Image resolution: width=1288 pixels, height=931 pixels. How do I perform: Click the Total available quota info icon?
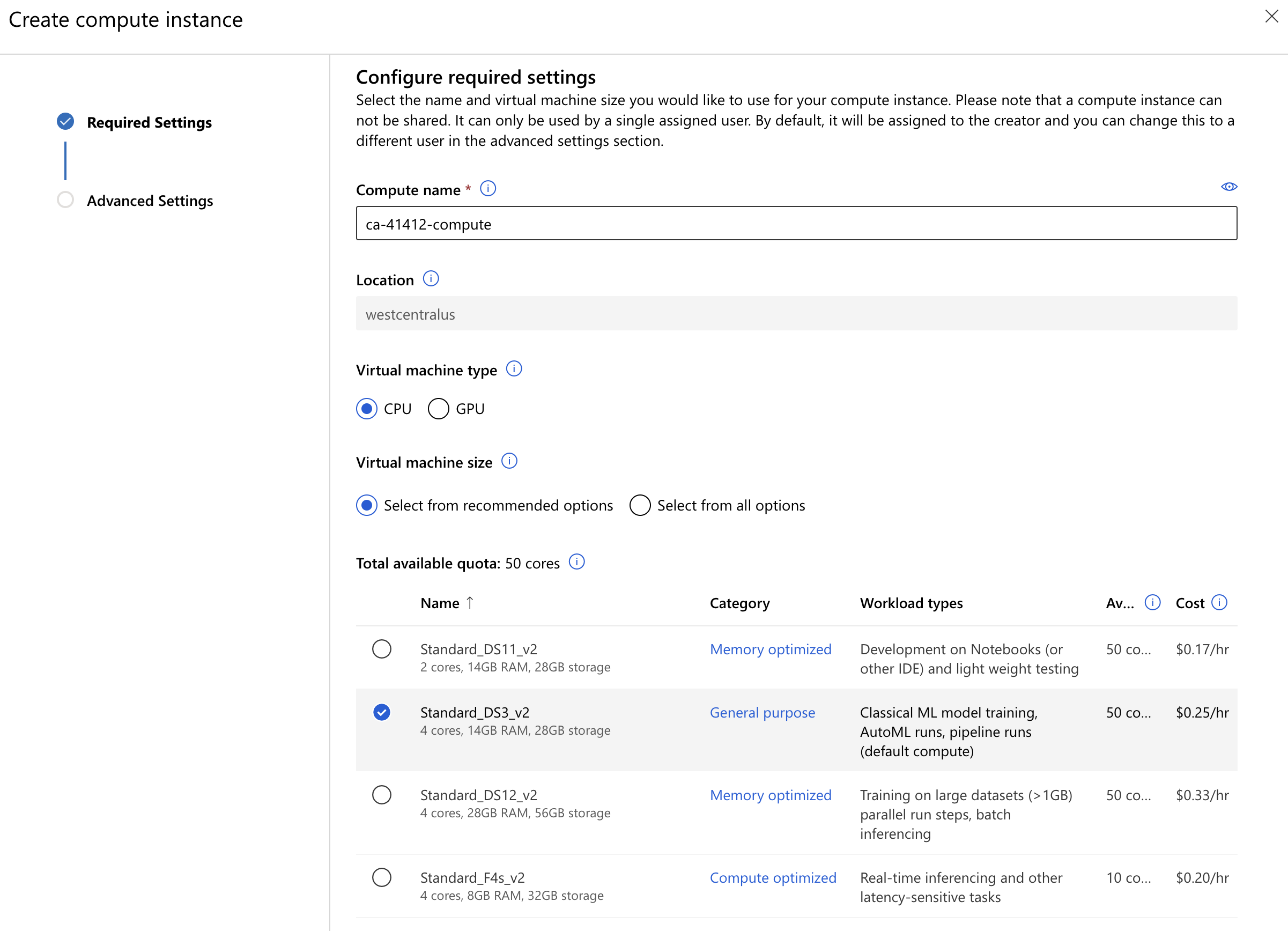(x=576, y=562)
